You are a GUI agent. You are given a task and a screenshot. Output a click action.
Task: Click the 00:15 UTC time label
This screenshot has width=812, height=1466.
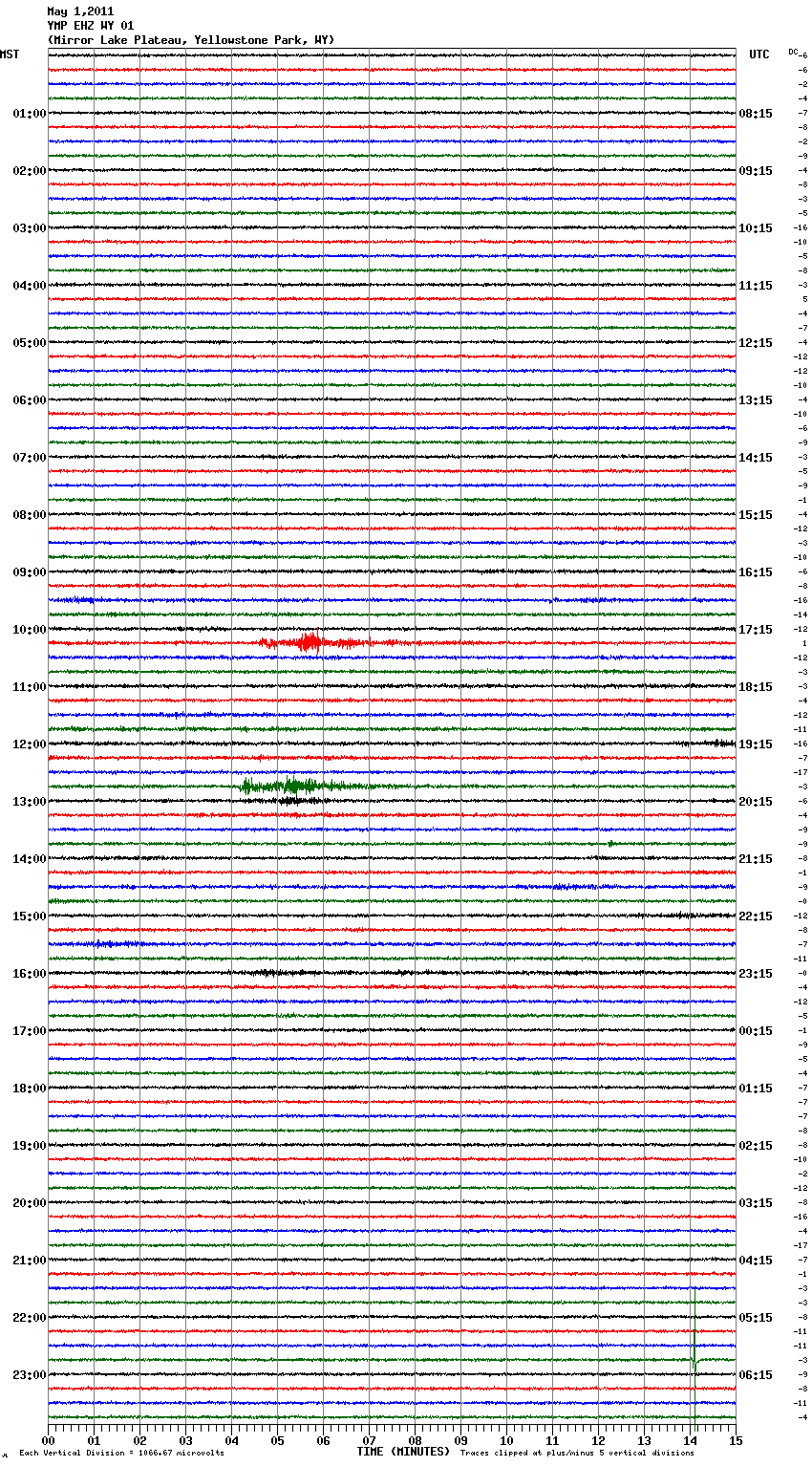pos(756,1031)
